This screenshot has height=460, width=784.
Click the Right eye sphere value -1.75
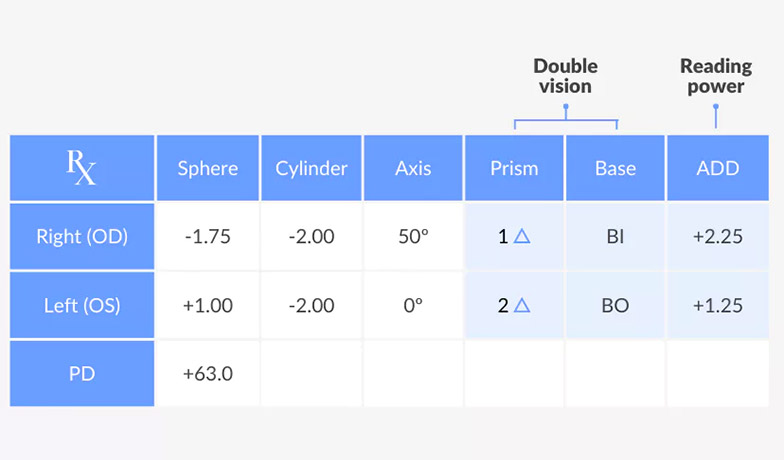(208, 237)
